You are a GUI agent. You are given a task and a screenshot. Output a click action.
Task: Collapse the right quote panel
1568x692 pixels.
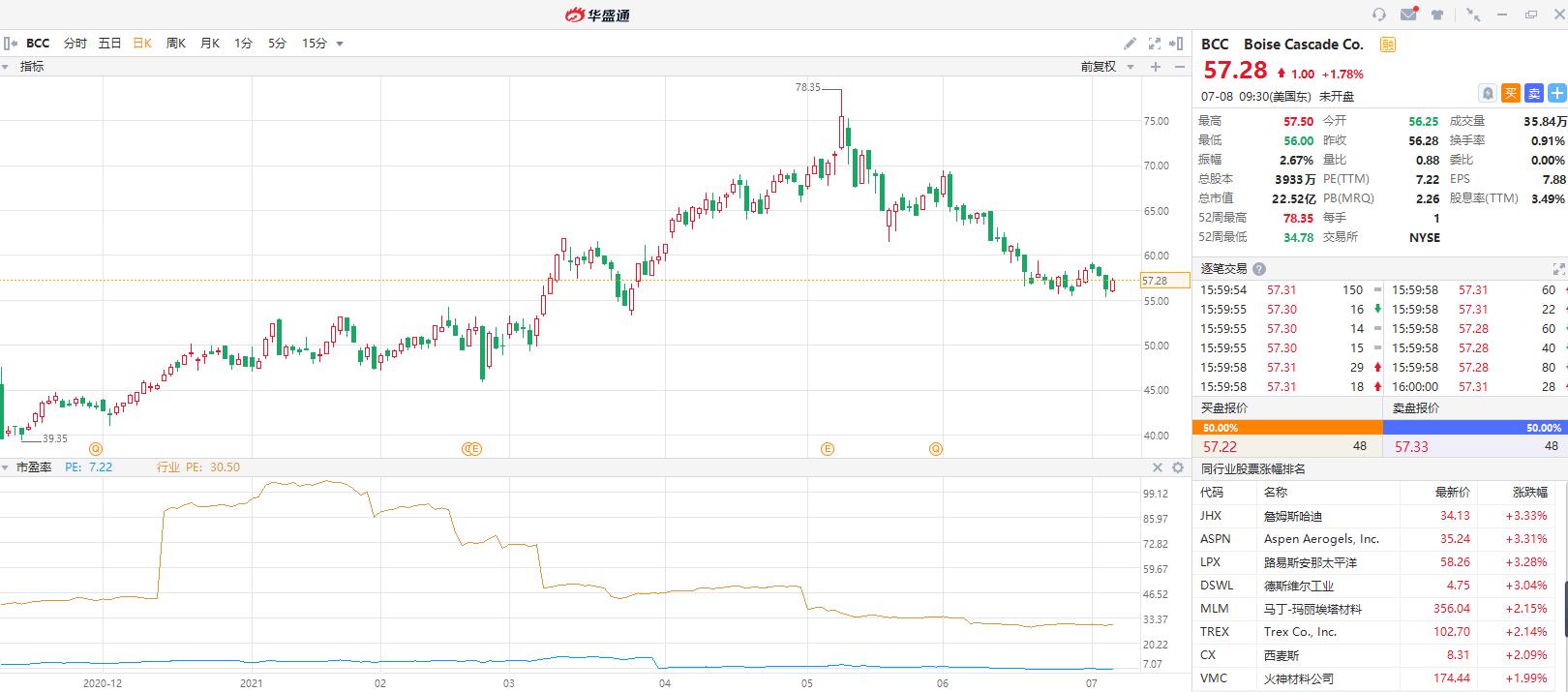pyautogui.click(x=1177, y=44)
